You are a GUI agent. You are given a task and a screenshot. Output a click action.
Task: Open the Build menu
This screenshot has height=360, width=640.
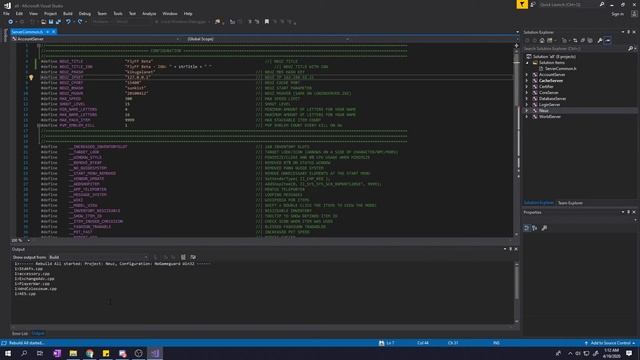[68, 13]
